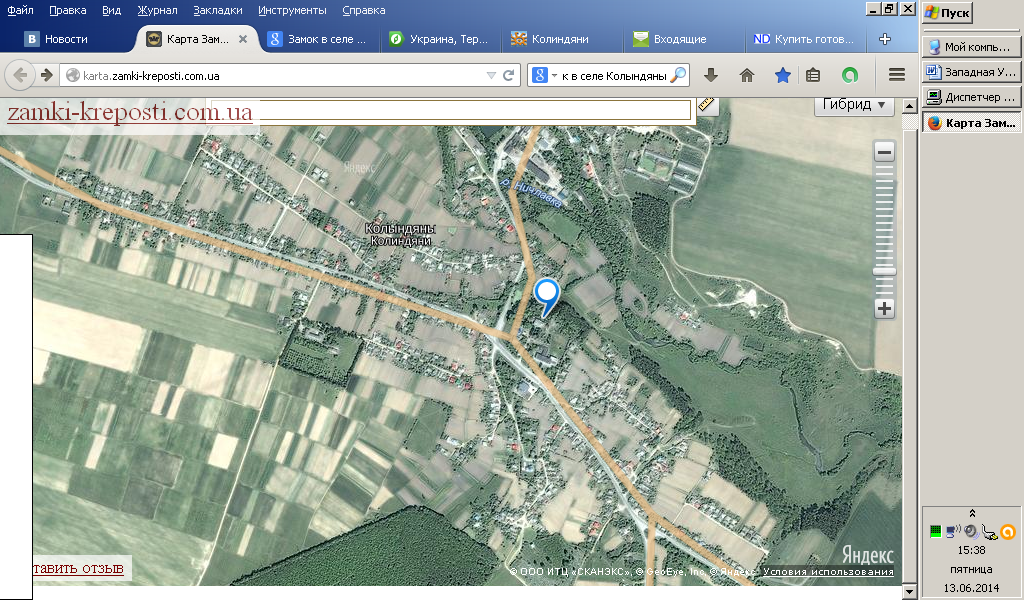
Task: Open the URL history dropdown arrow
Action: click(x=491, y=76)
